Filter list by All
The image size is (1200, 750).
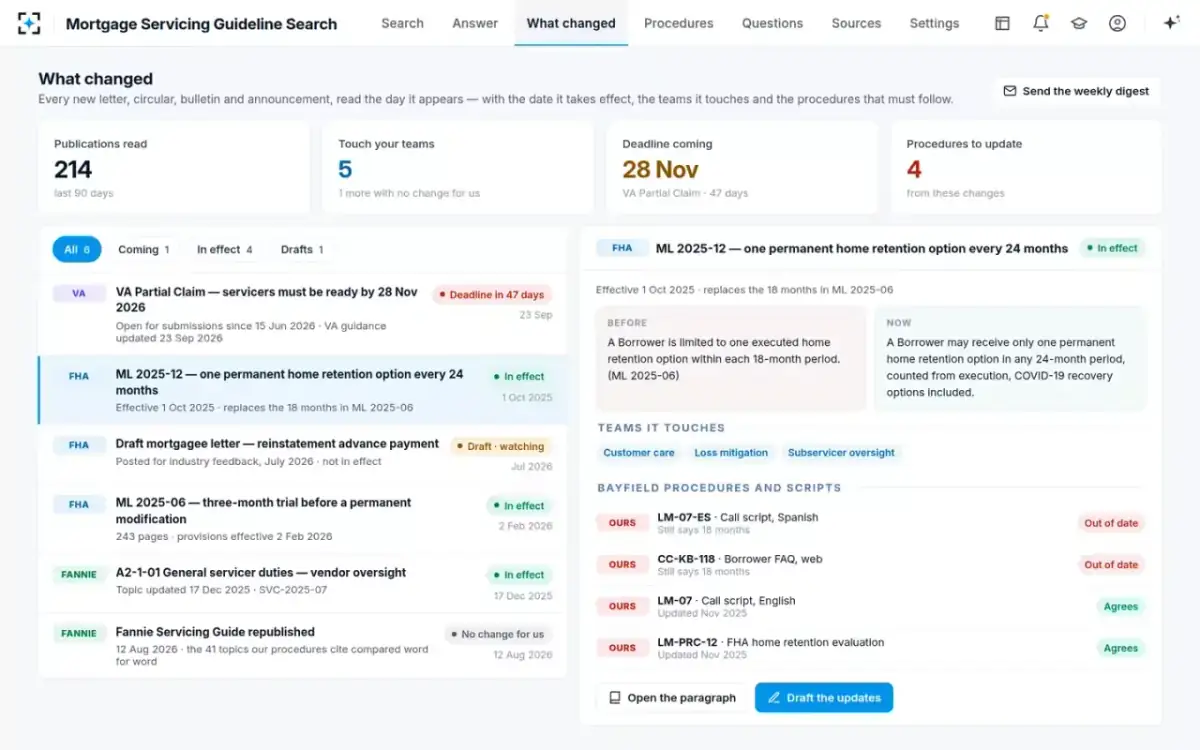point(77,250)
